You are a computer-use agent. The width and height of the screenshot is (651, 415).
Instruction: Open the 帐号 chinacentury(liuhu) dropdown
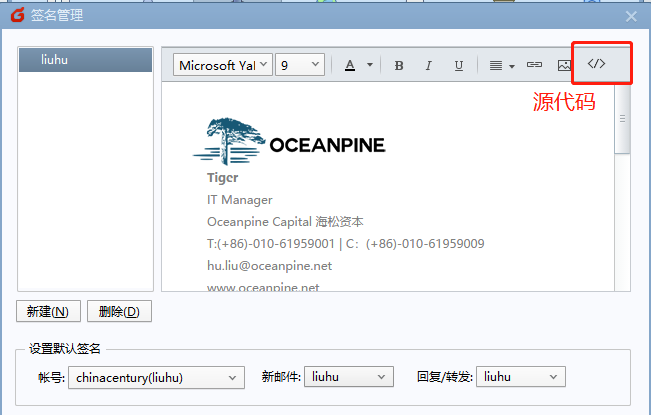coord(156,377)
